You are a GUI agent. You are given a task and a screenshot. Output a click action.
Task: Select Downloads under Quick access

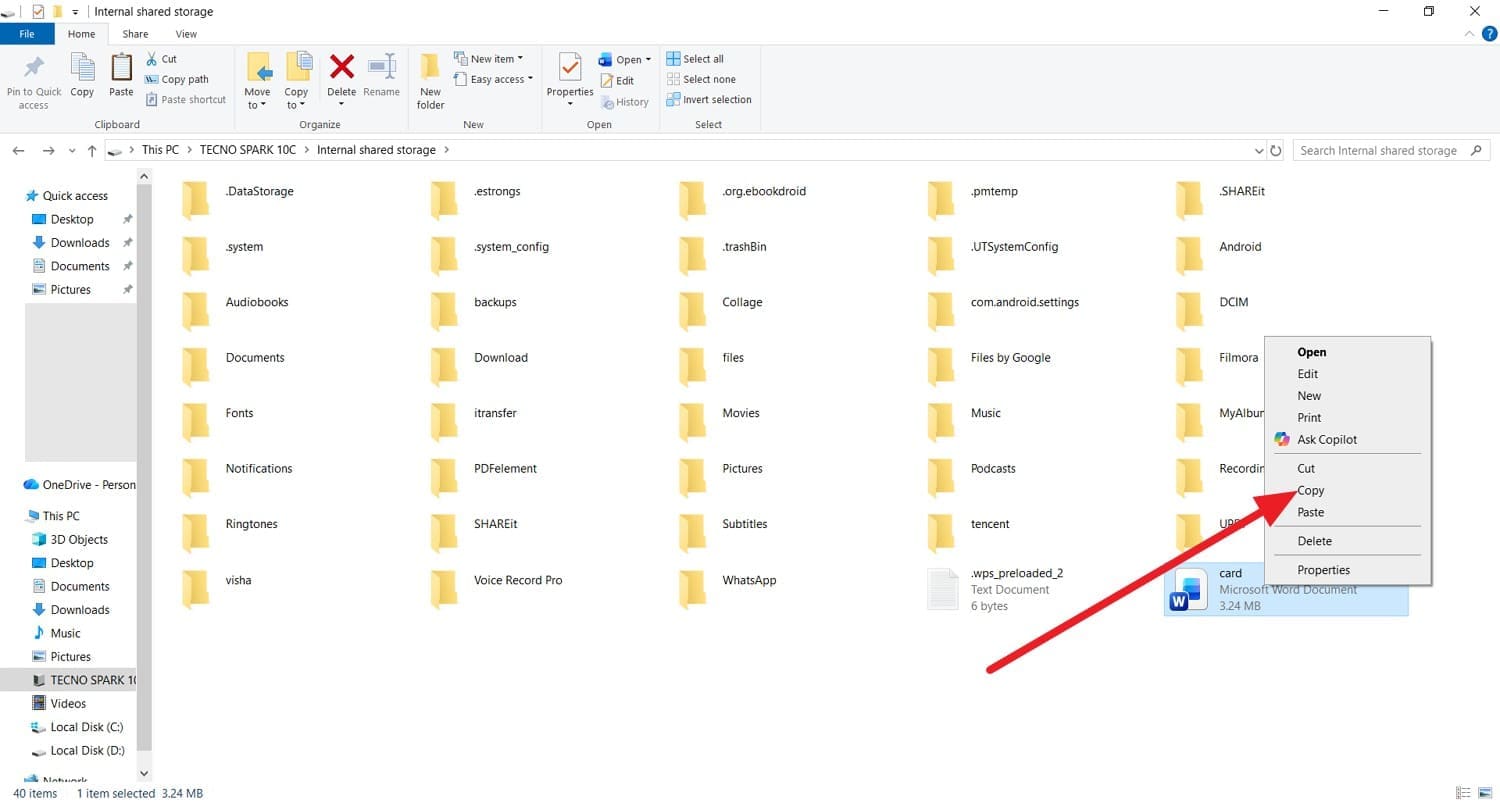80,243
